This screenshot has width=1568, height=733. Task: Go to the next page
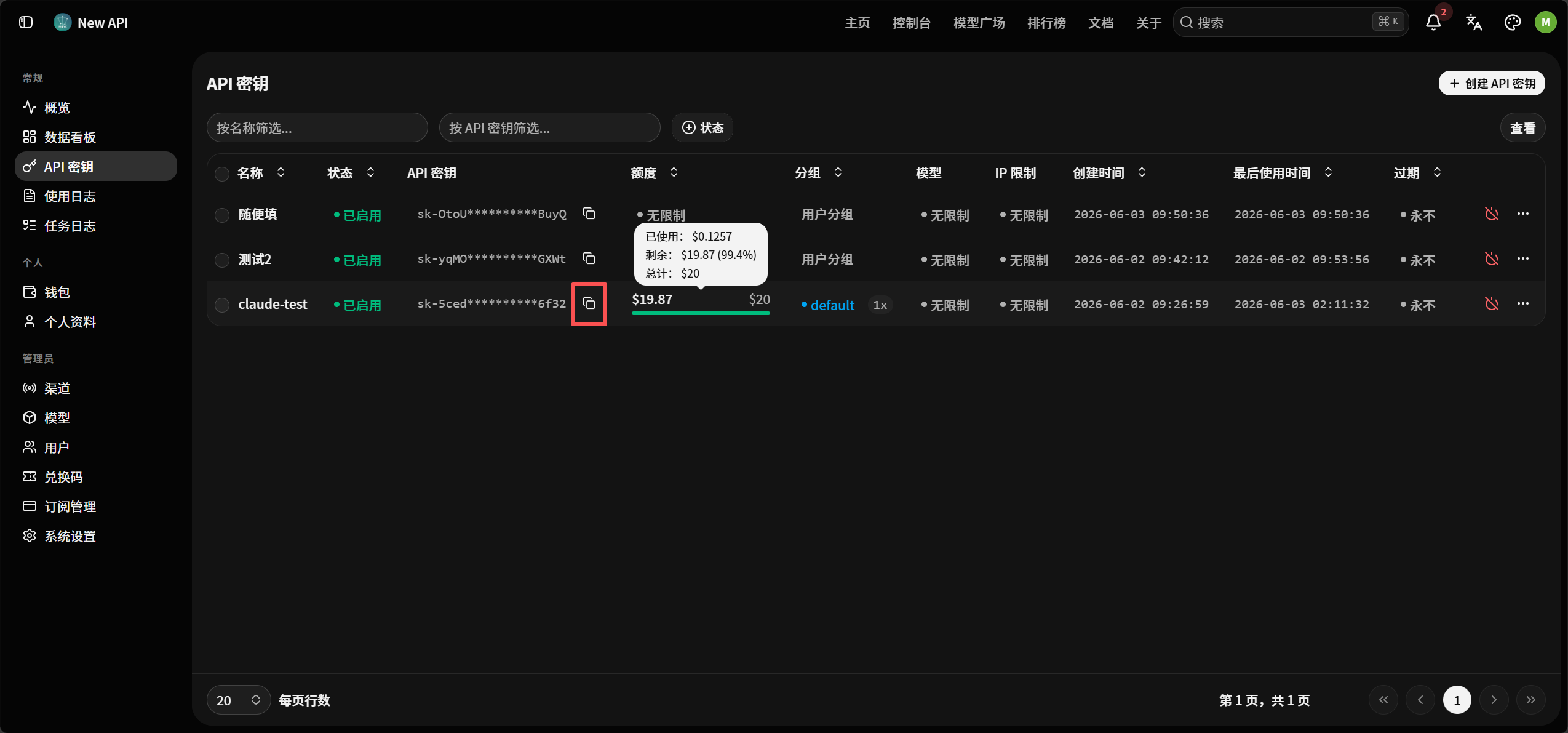pos(1494,700)
